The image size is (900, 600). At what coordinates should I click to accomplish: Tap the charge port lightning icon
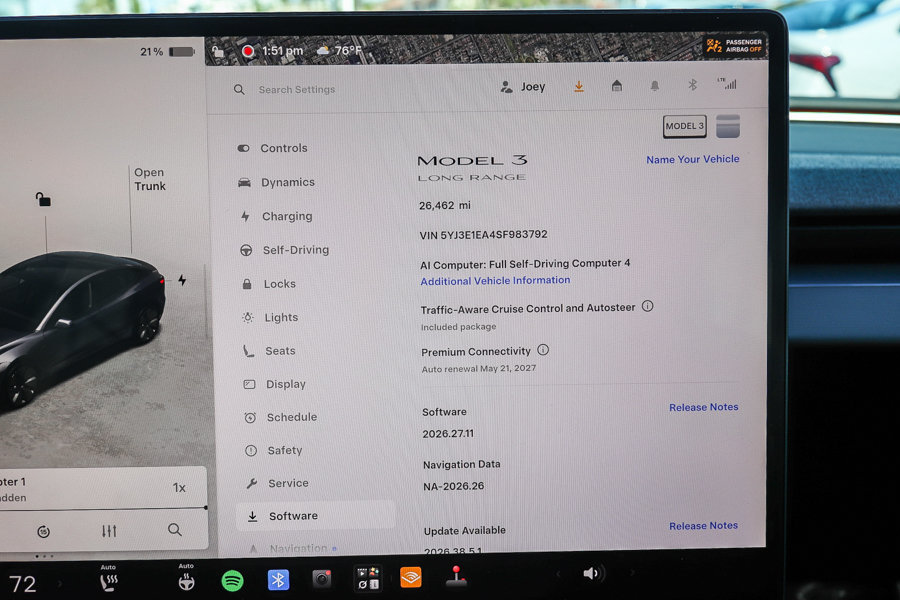tap(182, 280)
